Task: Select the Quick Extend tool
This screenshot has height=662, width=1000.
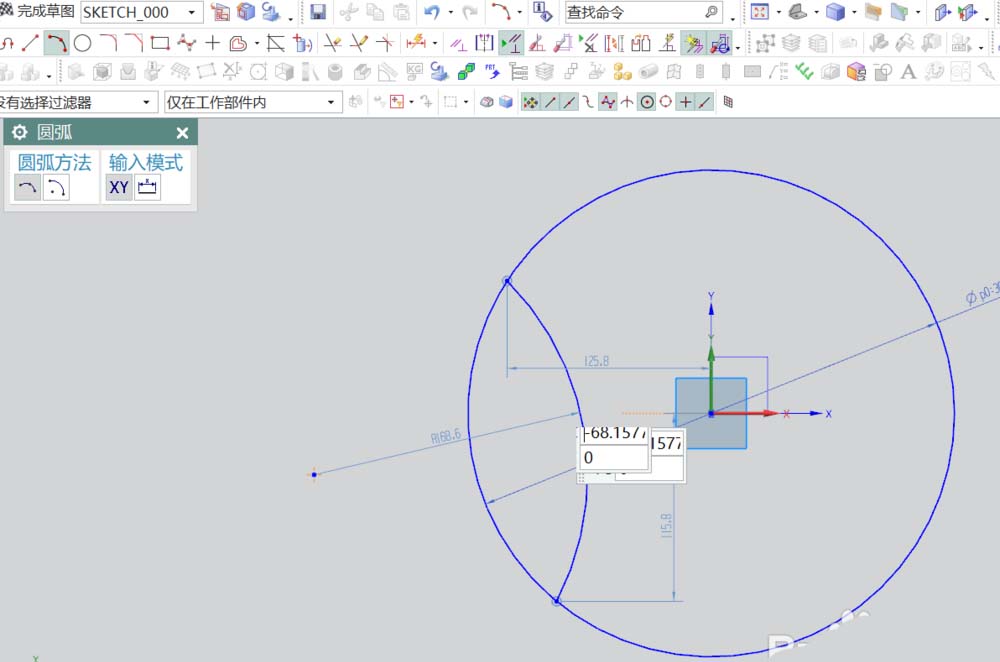Action: pyautogui.click(x=358, y=43)
